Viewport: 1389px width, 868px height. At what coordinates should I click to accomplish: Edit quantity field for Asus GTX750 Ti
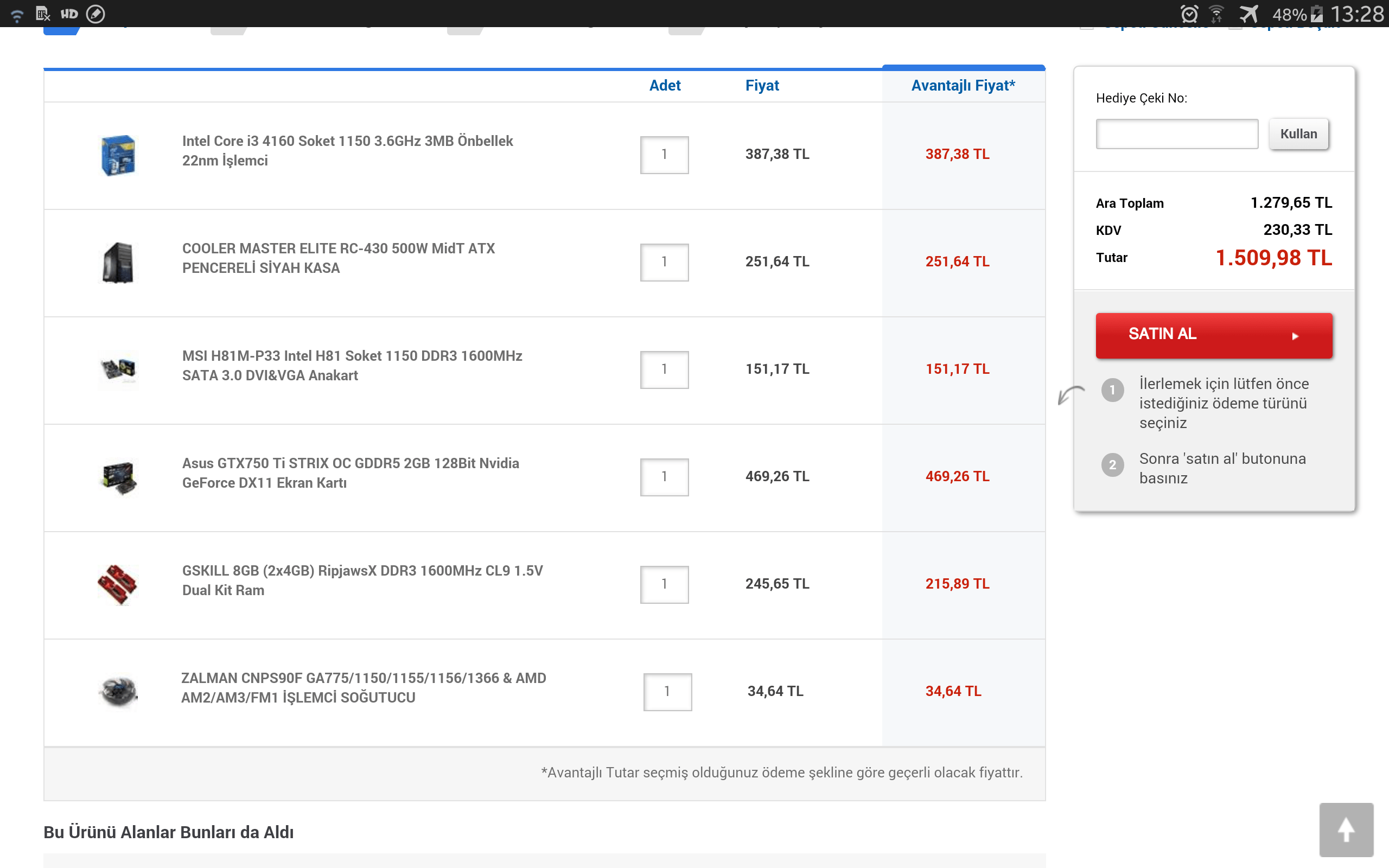664,476
